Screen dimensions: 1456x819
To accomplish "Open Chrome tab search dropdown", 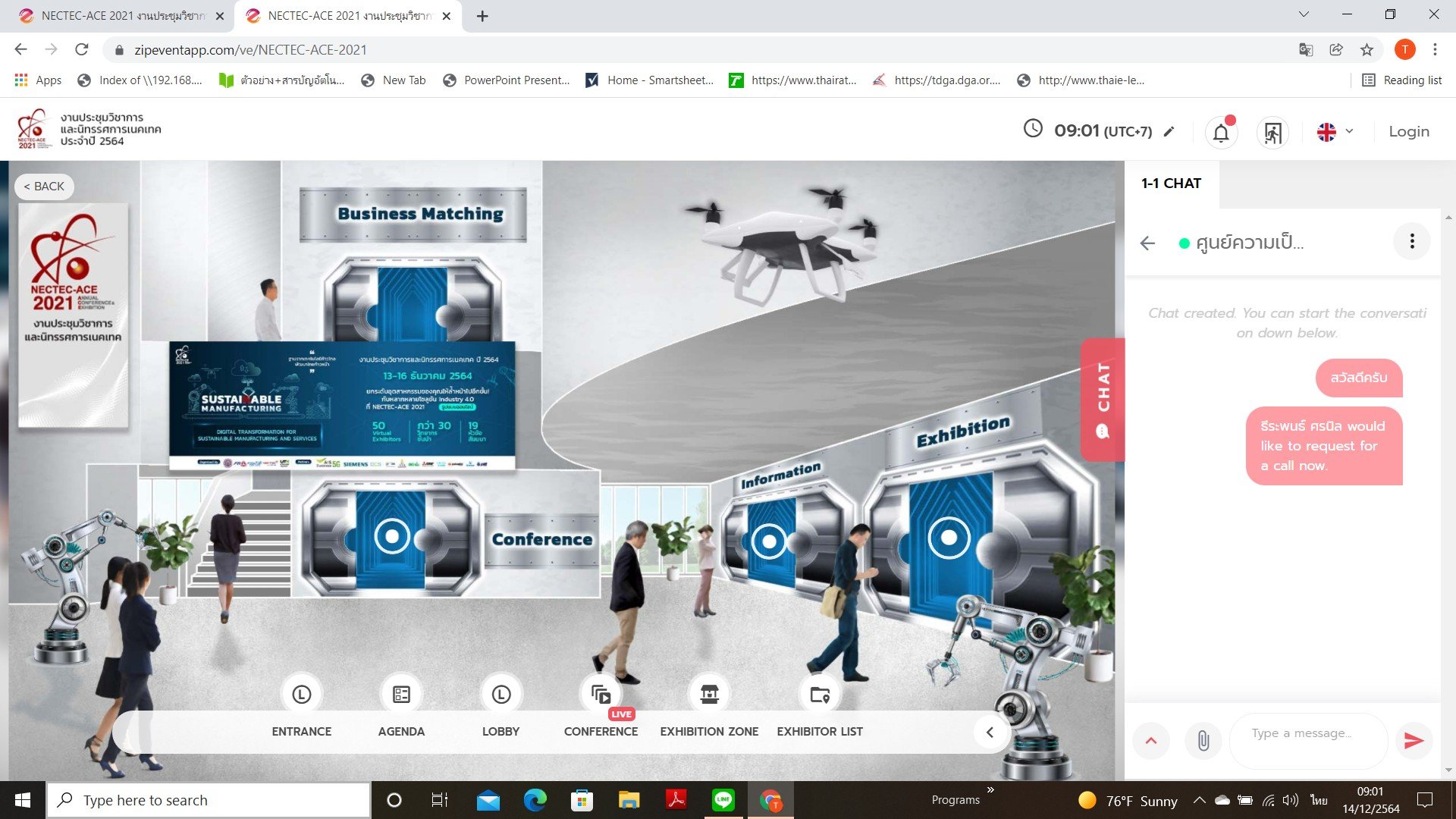I will (1304, 14).
